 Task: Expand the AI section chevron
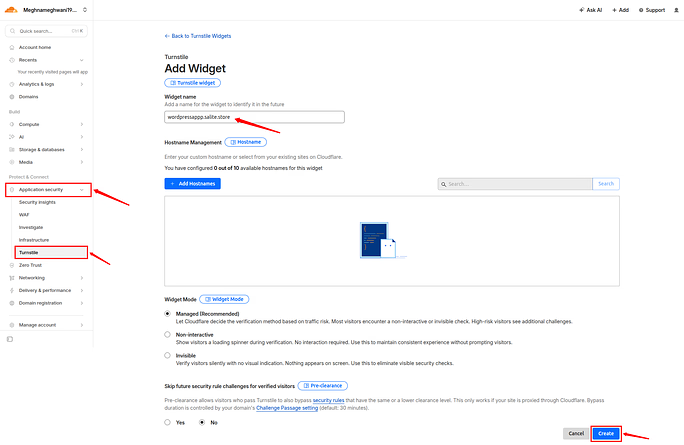(82, 137)
